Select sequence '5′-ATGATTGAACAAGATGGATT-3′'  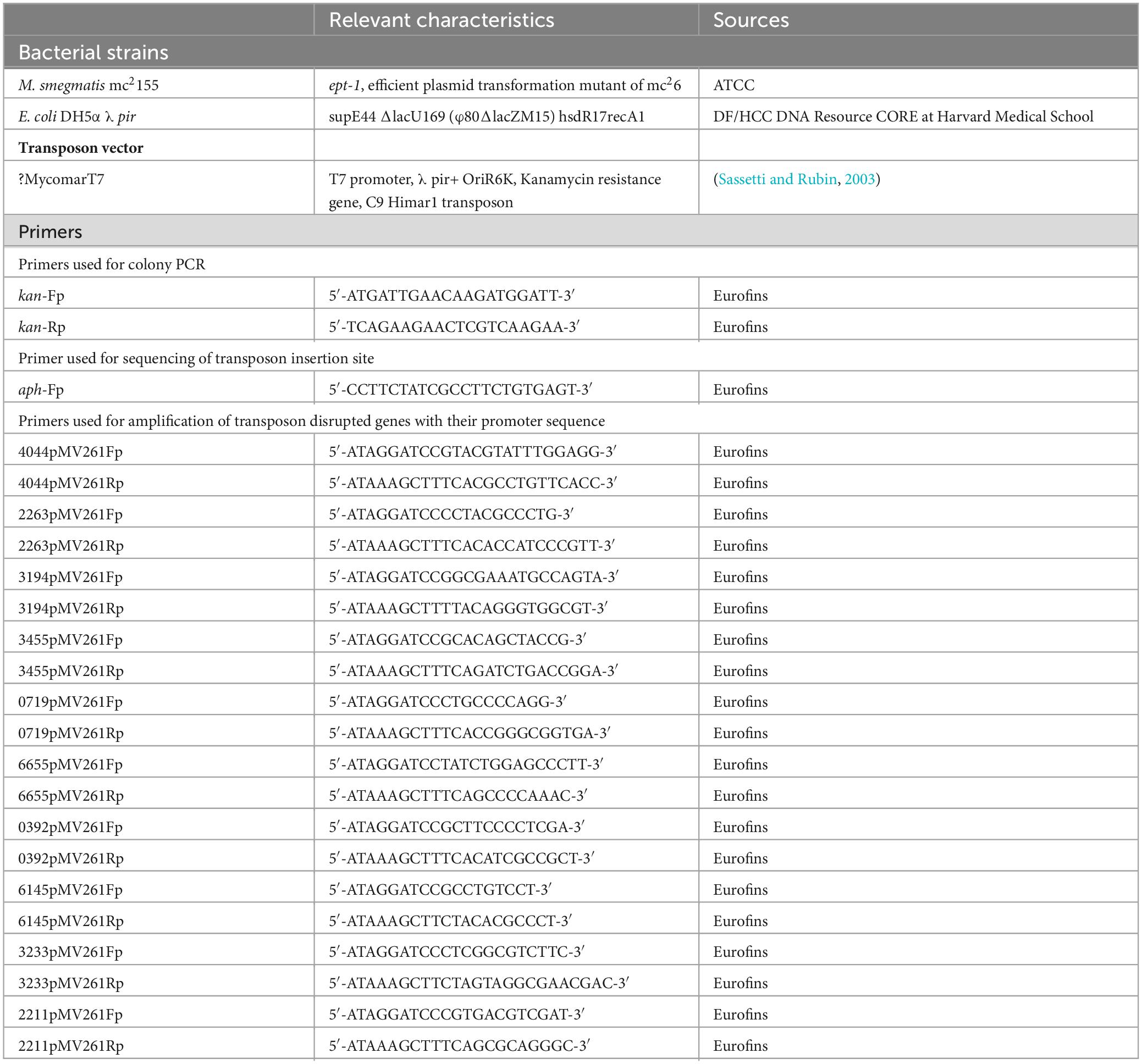point(451,296)
